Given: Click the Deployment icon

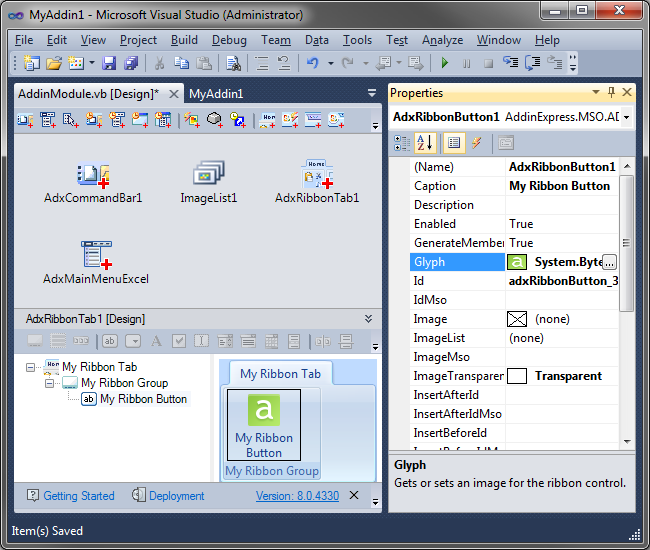Looking at the screenshot, I should (x=138, y=495).
